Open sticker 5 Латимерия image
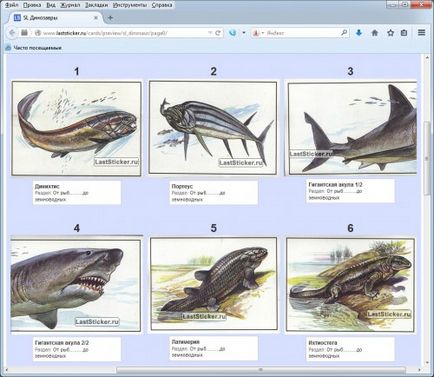 click(214, 284)
